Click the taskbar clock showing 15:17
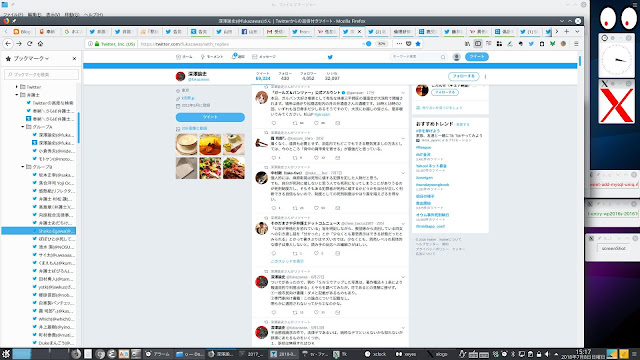The height and width of the screenshot is (360, 640). pyautogui.click(x=582, y=354)
